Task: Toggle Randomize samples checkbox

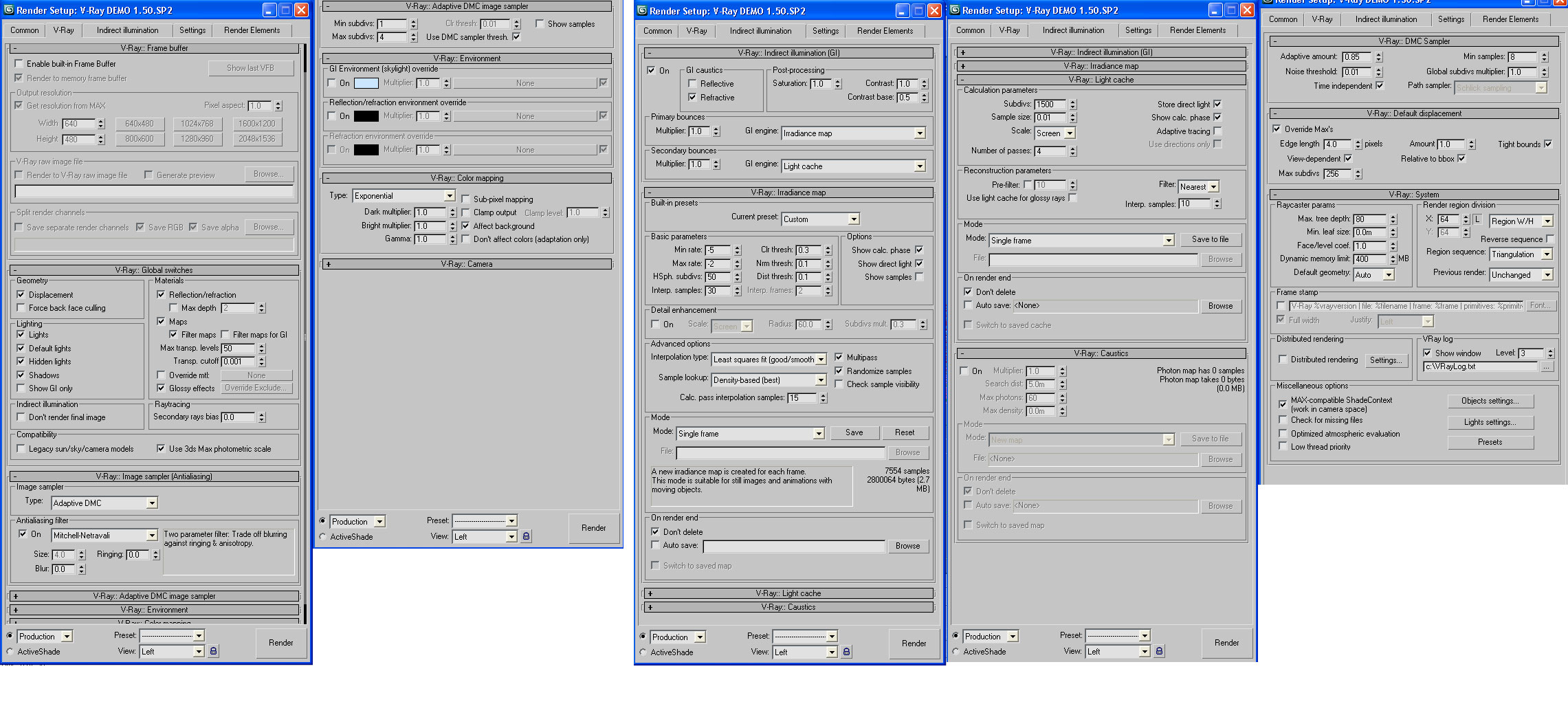Action: point(839,371)
